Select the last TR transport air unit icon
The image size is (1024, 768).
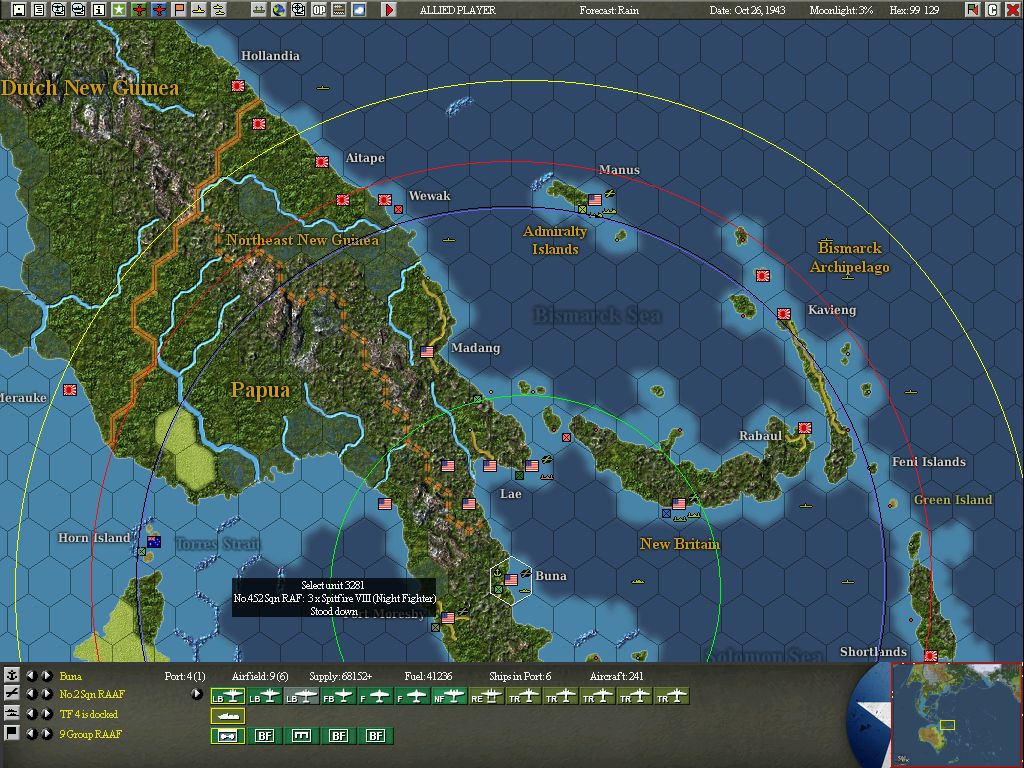pyautogui.click(x=673, y=697)
